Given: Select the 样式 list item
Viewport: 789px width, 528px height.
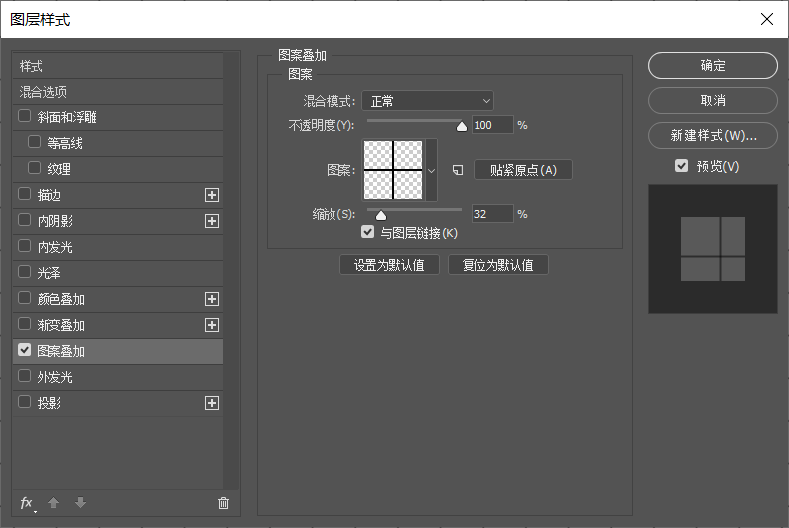Looking at the screenshot, I should click(x=118, y=66).
